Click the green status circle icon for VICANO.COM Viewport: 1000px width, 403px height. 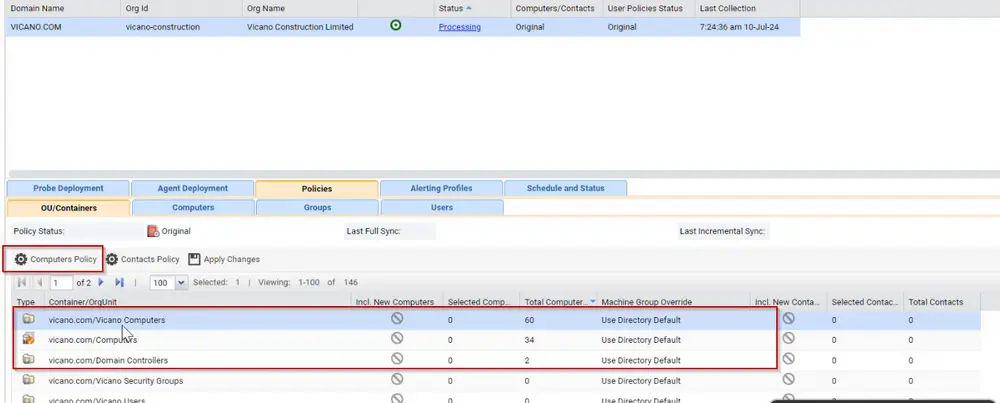pos(395,26)
